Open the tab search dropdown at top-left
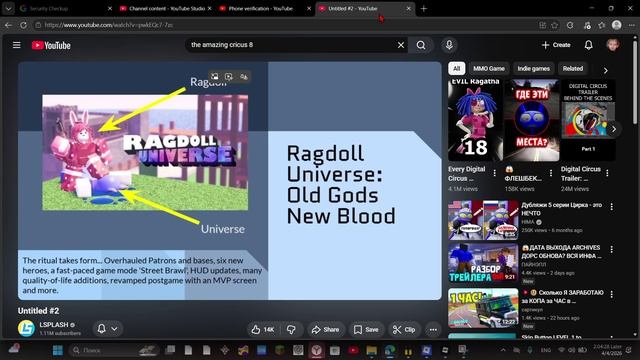This screenshot has height=360, width=640. [8, 9]
